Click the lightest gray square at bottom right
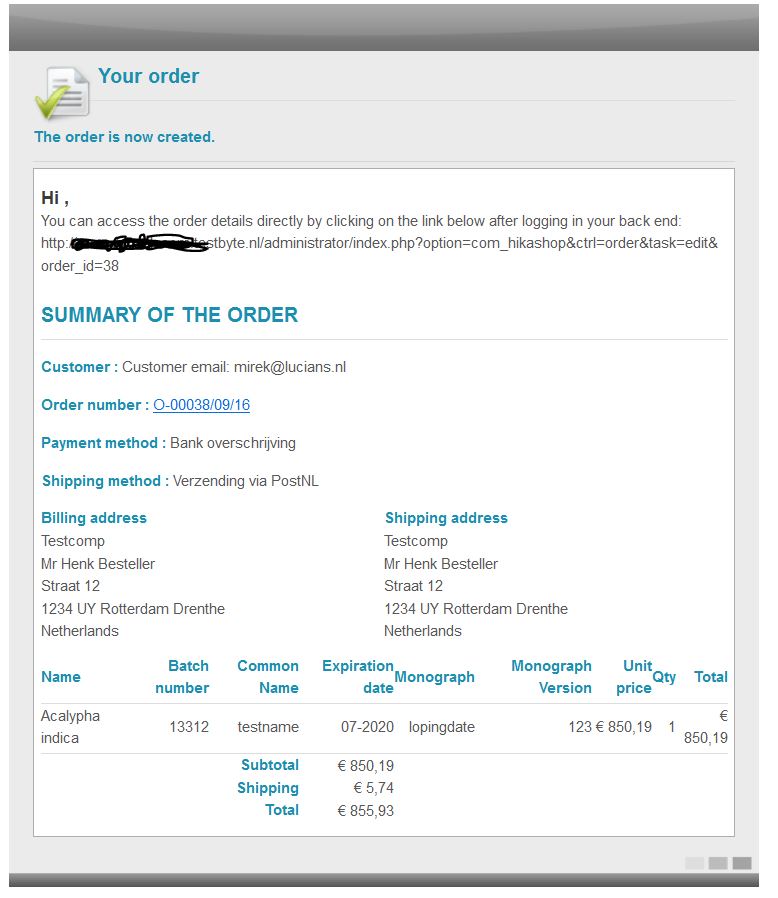Screen dimensions: 778x898 tap(694, 863)
